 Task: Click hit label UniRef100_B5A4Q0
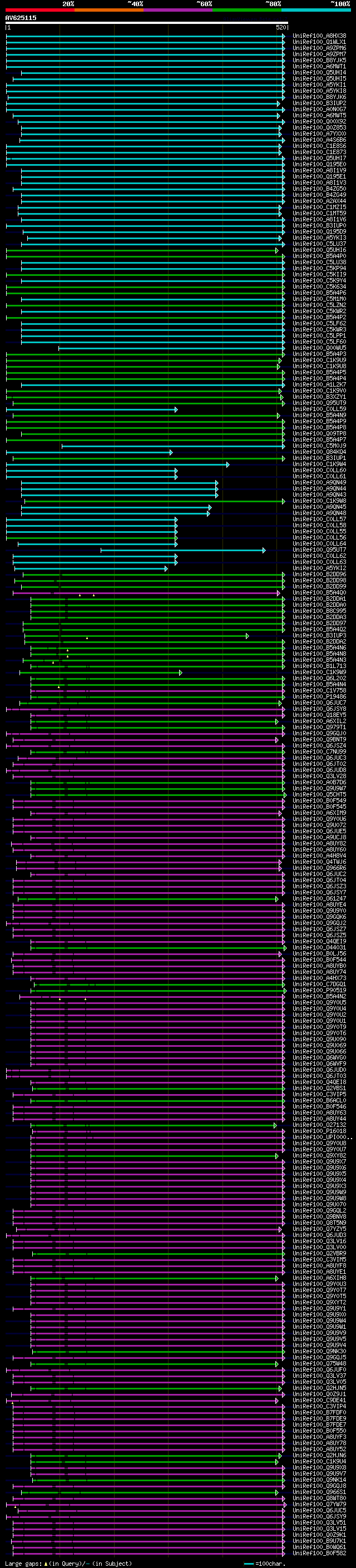pyautogui.click(x=319, y=593)
